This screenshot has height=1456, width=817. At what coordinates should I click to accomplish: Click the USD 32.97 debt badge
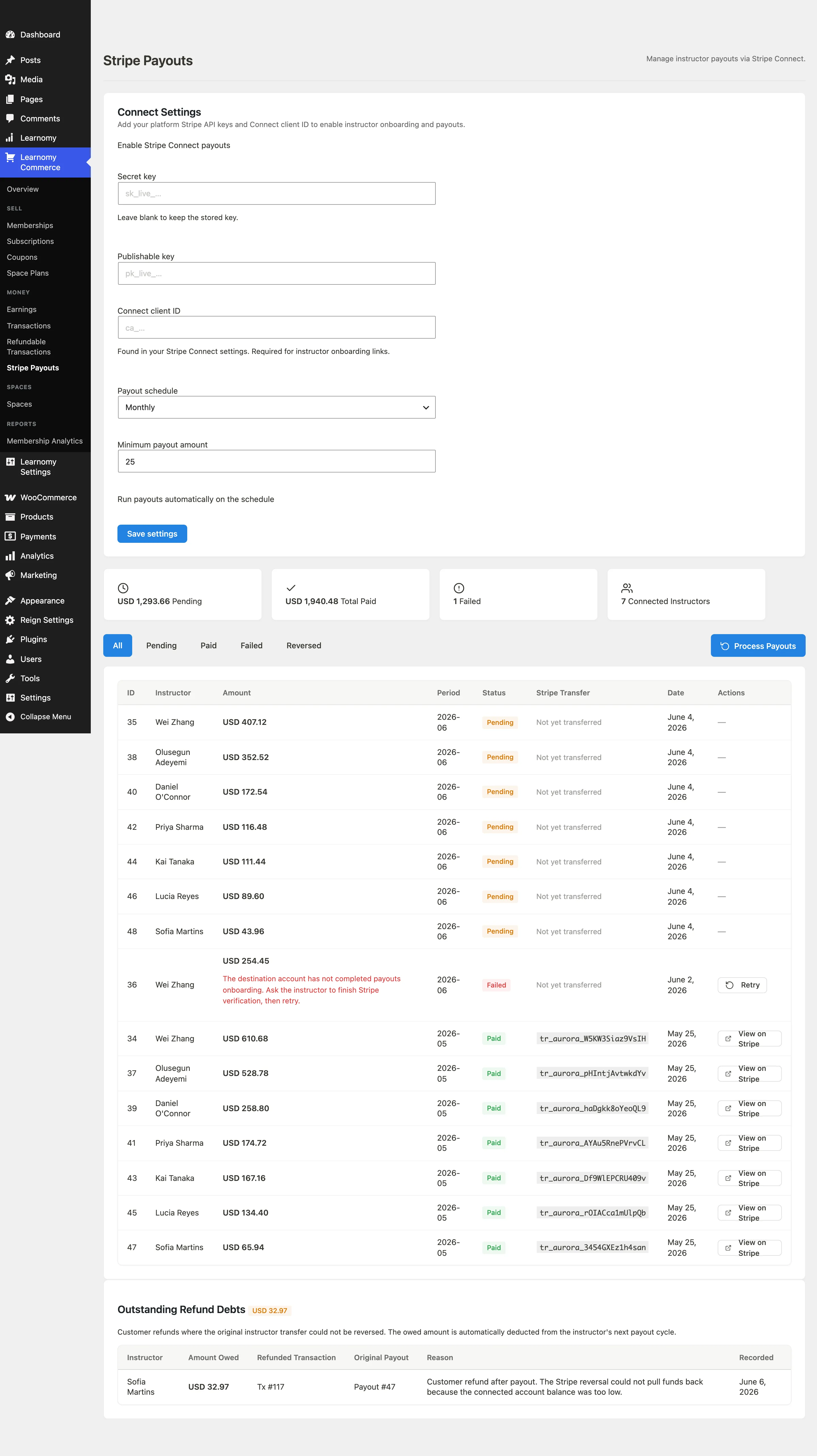[x=270, y=1310]
